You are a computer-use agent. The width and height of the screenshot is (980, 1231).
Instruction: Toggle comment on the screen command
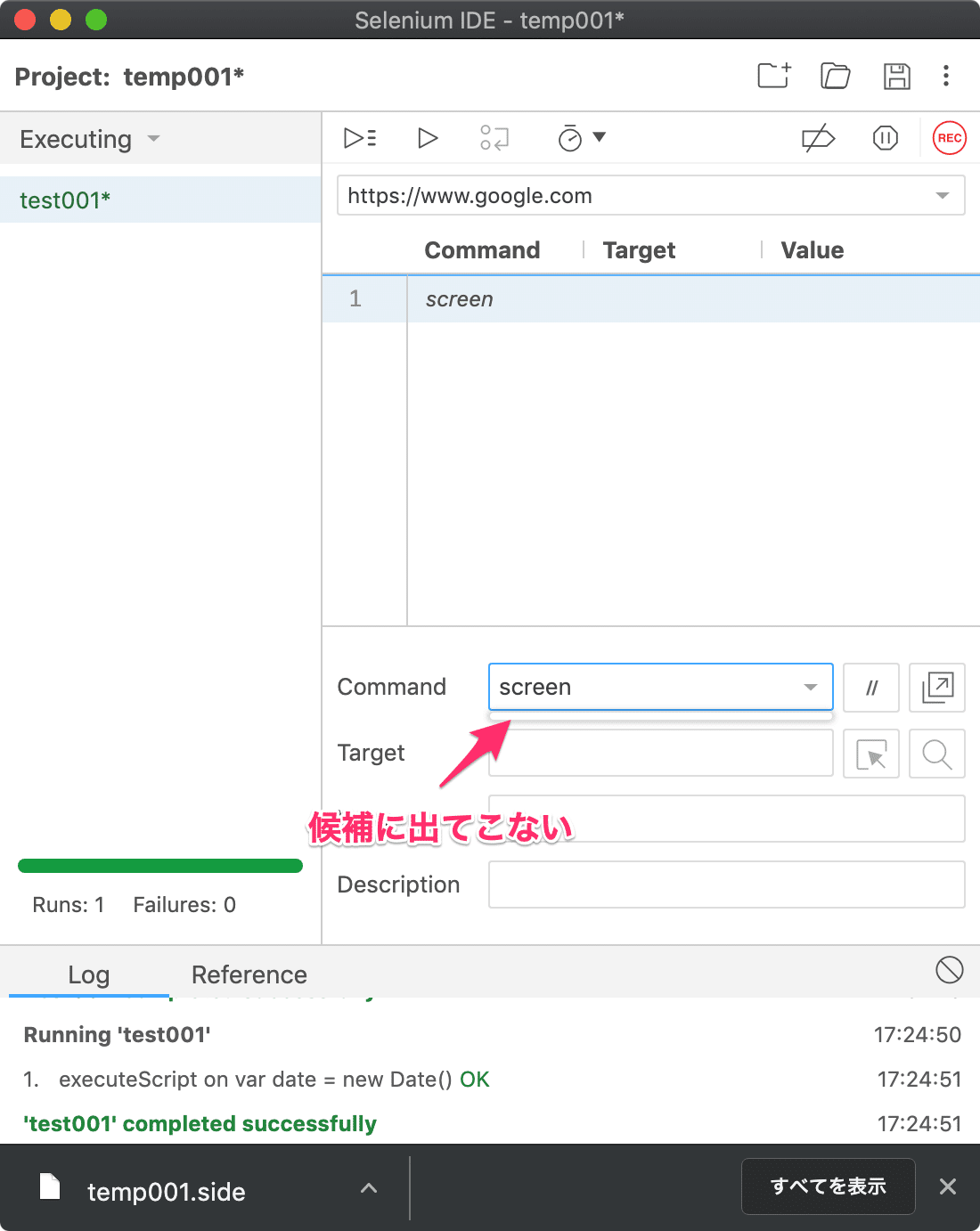point(870,687)
